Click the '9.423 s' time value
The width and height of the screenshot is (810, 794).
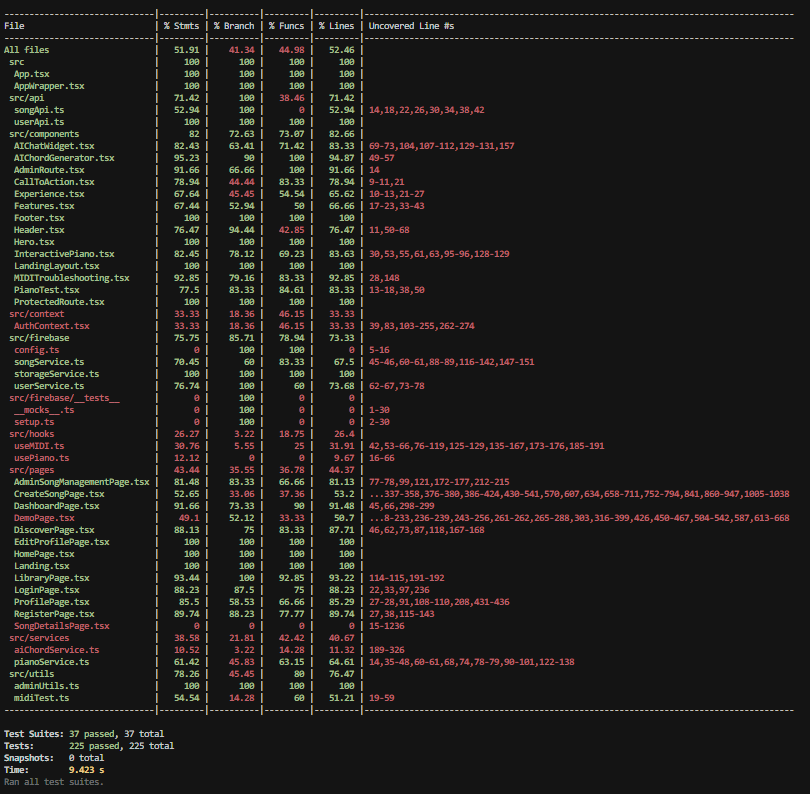coord(86,770)
